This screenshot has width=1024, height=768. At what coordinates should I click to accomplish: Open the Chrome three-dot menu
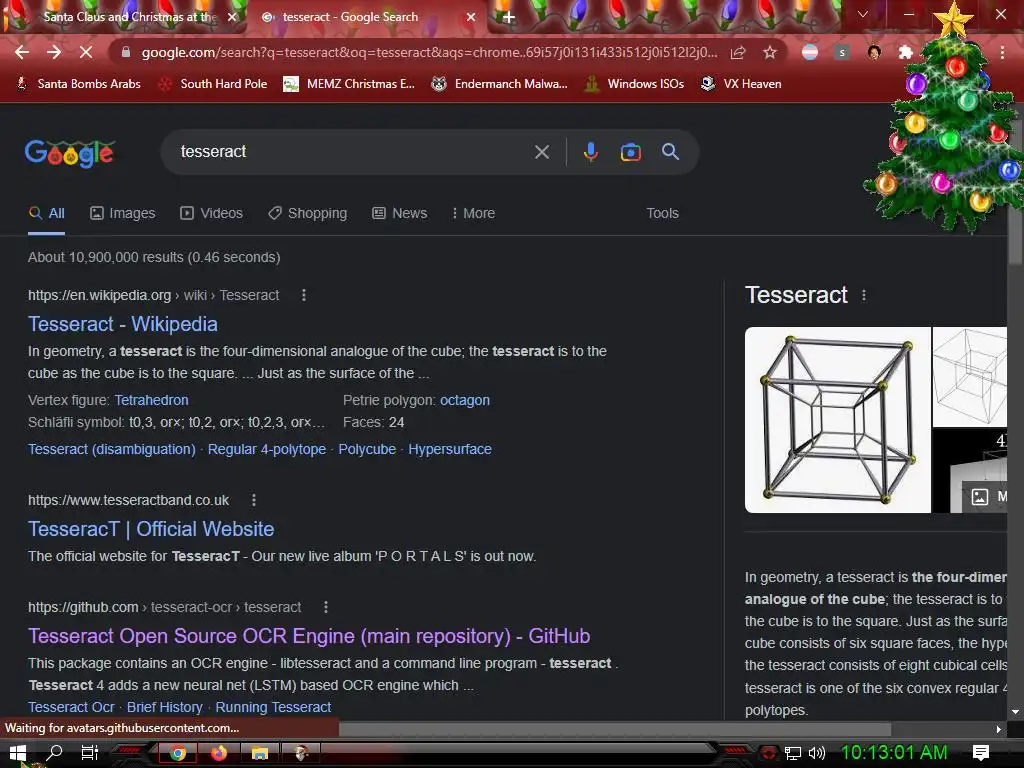click(1002, 52)
